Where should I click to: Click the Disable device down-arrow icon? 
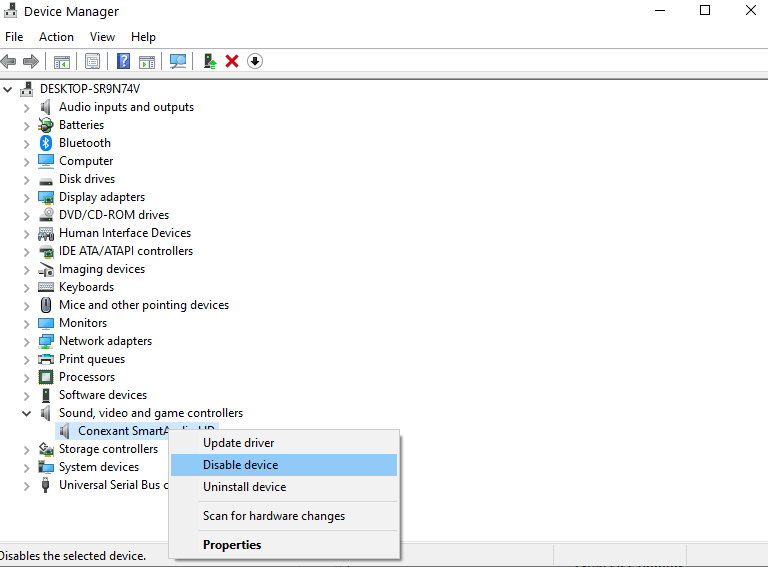[255, 61]
